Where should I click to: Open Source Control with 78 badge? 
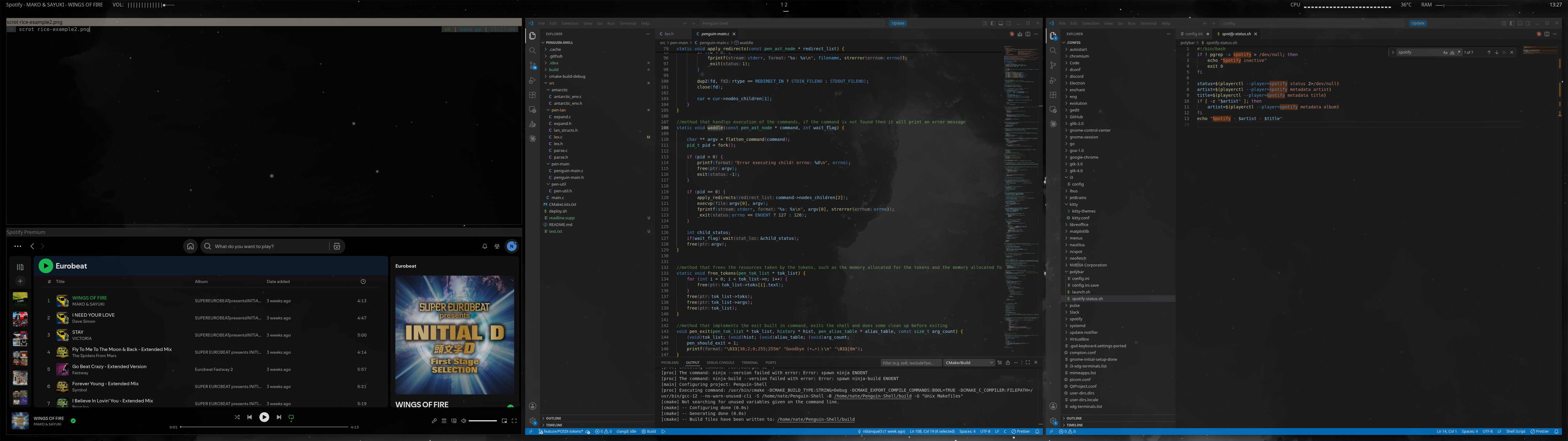[533, 65]
